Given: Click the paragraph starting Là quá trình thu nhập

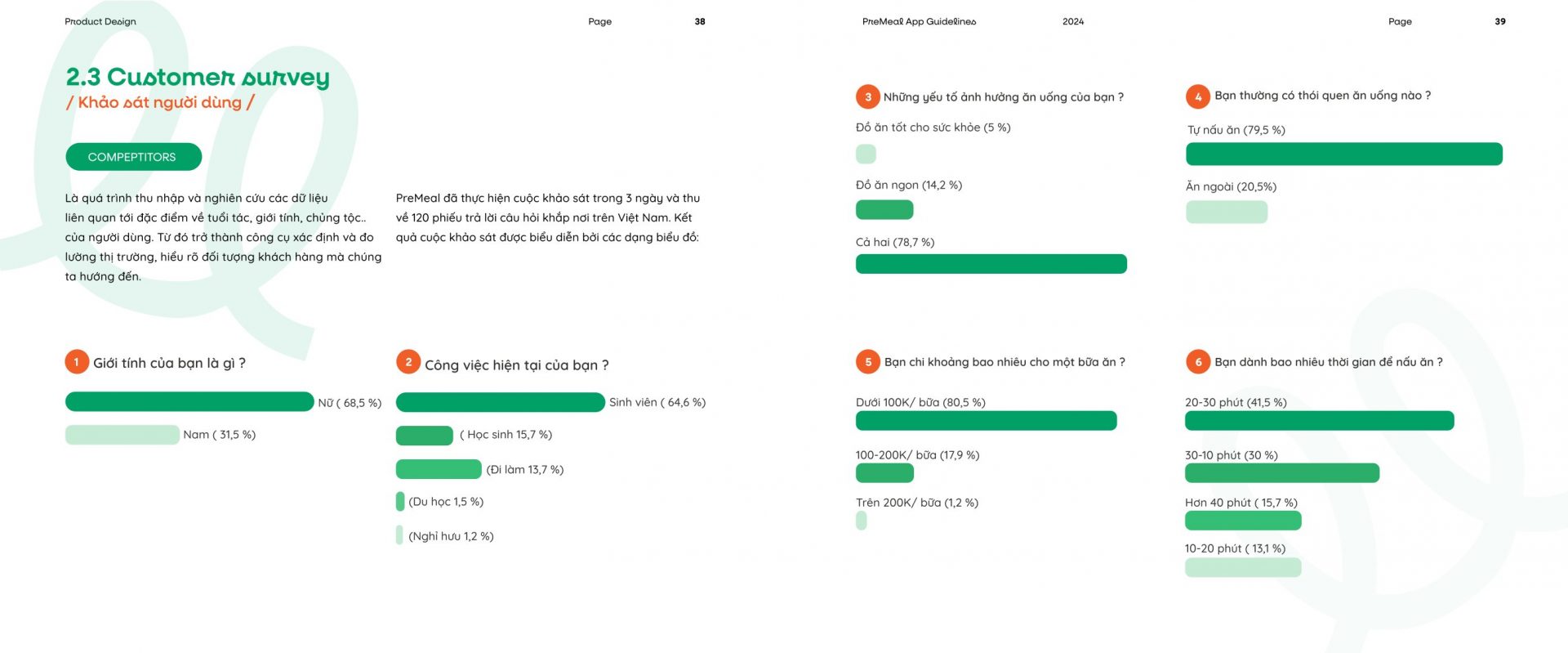Looking at the screenshot, I should tap(223, 237).
